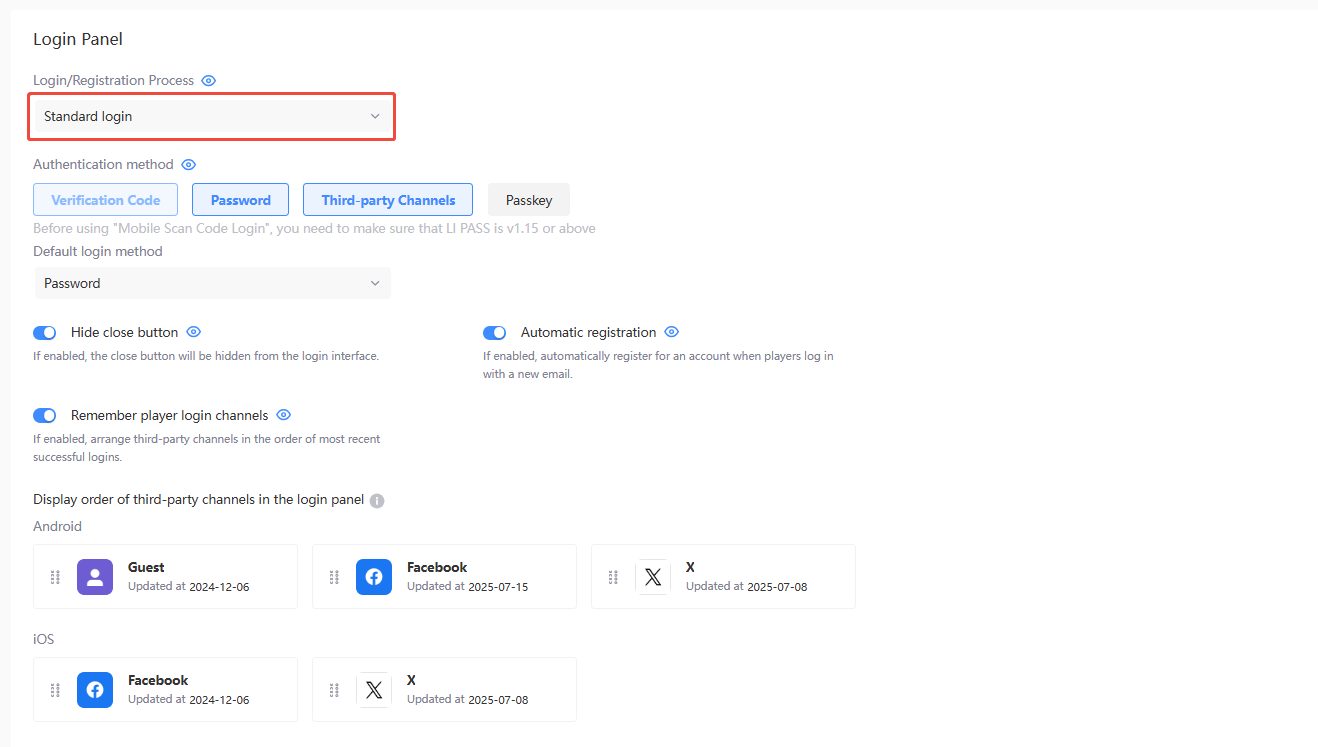Click the drag handle beside iOS Facebook entry
Image resolution: width=1318 pixels, height=747 pixels.
55,689
